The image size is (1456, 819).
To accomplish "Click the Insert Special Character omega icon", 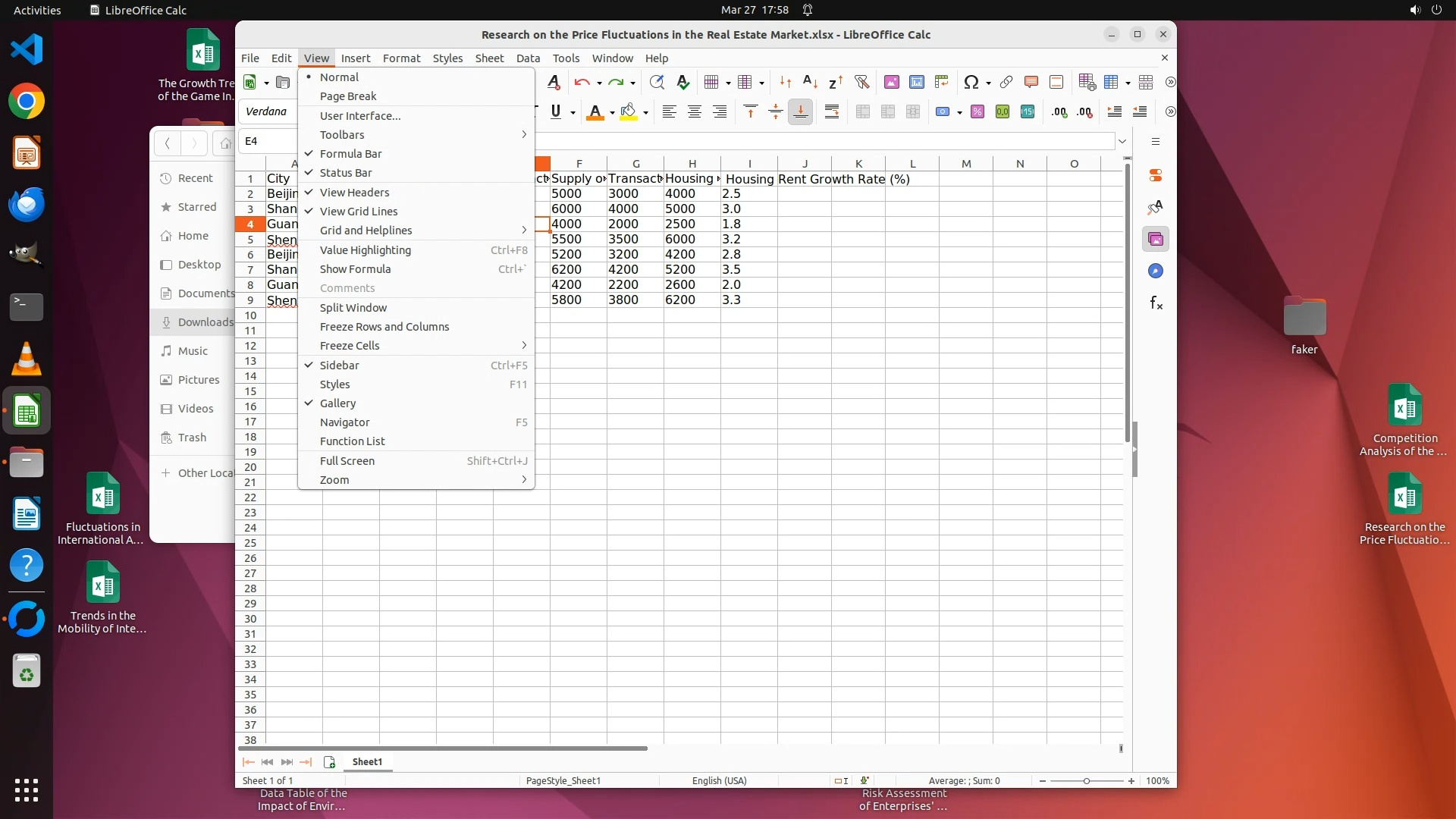I will tap(971, 82).
